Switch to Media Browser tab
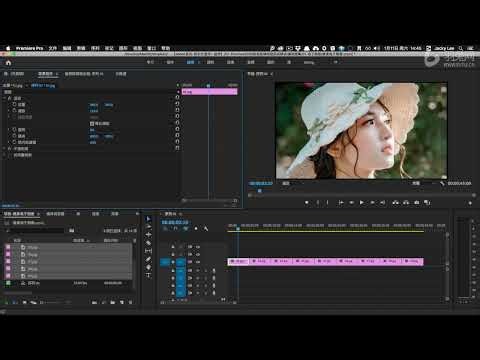This screenshot has height=360, width=480. coord(55,214)
